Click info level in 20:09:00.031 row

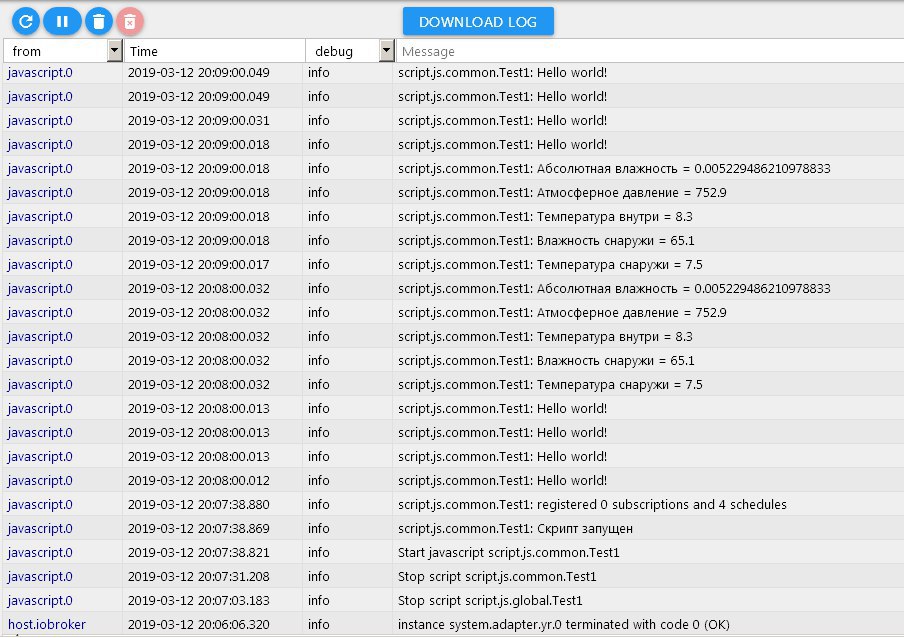pos(318,120)
